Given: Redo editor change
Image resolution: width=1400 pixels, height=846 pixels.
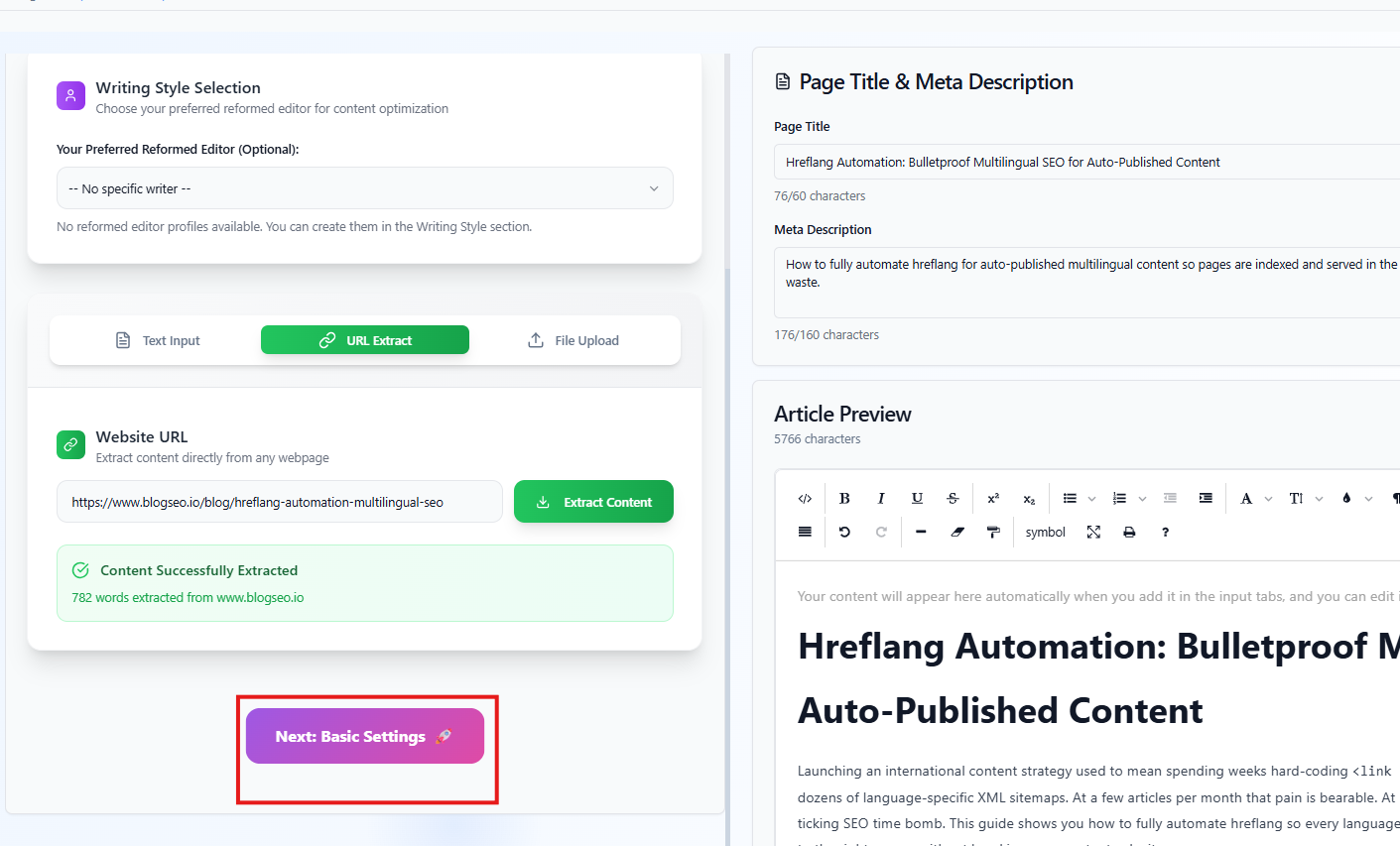Looking at the screenshot, I should (x=881, y=533).
